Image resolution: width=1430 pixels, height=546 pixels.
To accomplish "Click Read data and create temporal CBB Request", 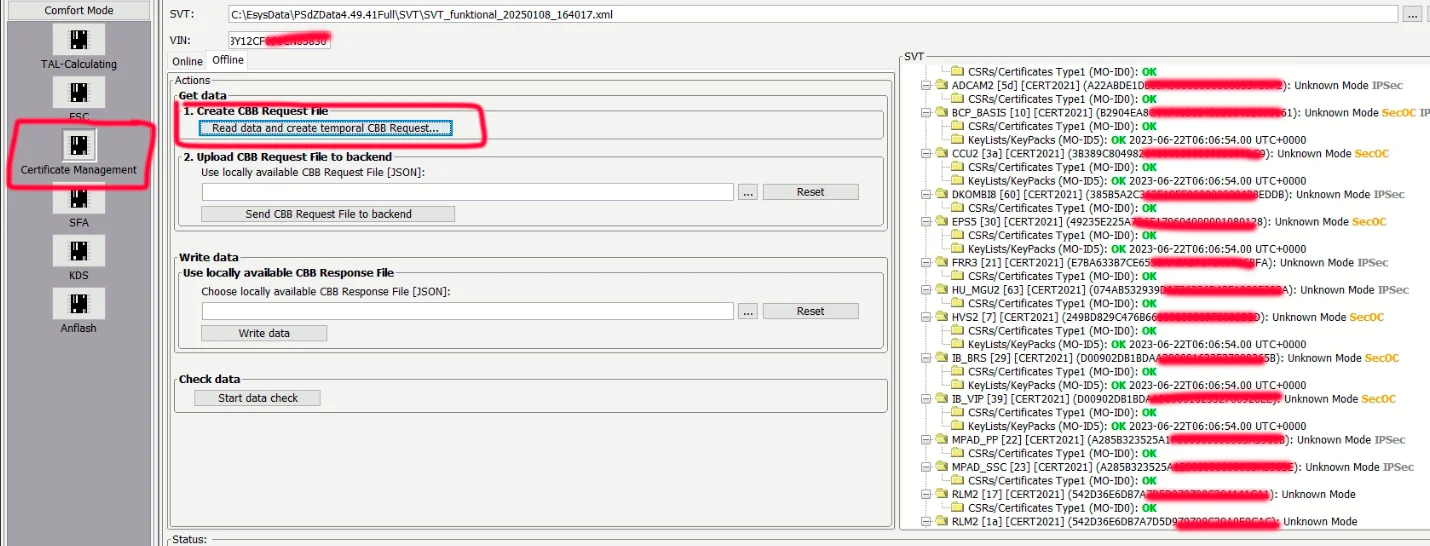I will point(325,128).
